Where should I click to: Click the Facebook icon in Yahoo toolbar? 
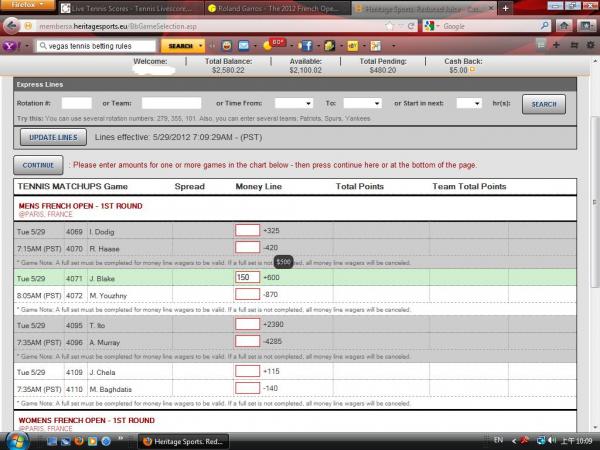pyautogui.click(x=303, y=45)
